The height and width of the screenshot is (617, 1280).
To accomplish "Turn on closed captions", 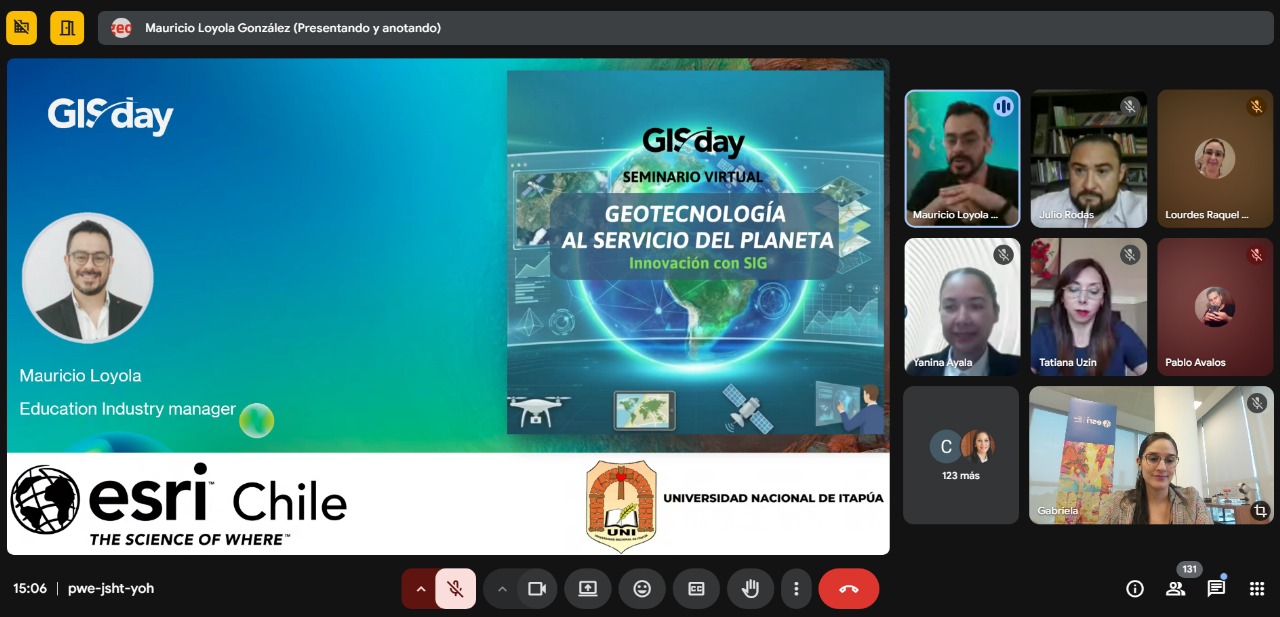I will pyautogui.click(x=696, y=589).
